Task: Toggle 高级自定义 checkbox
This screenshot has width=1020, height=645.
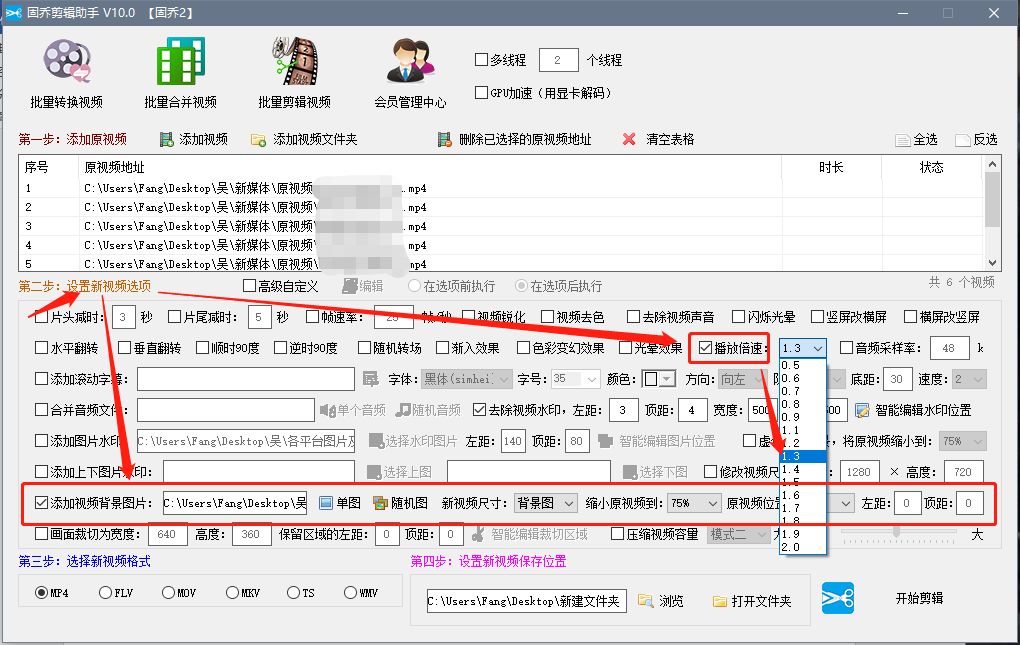Action: pos(249,285)
